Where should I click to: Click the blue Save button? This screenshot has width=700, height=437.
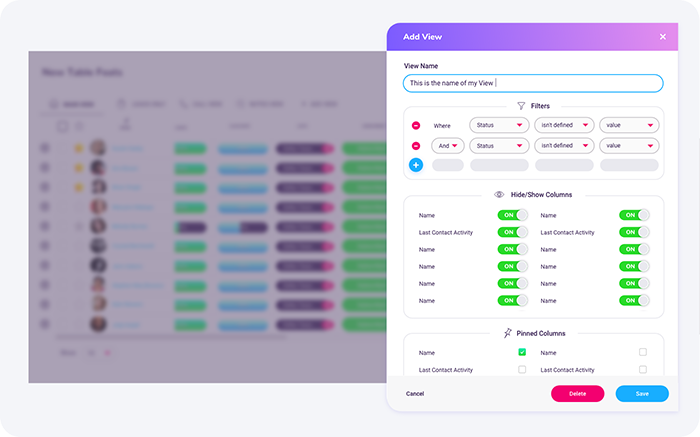tap(642, 394)
